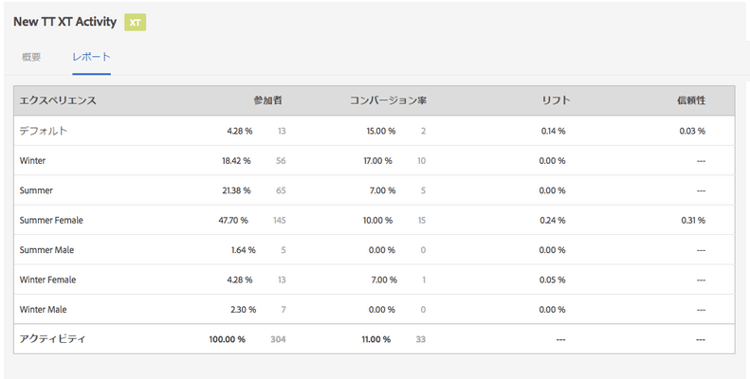Select the Winter experience row label

(x=33, y=161)
